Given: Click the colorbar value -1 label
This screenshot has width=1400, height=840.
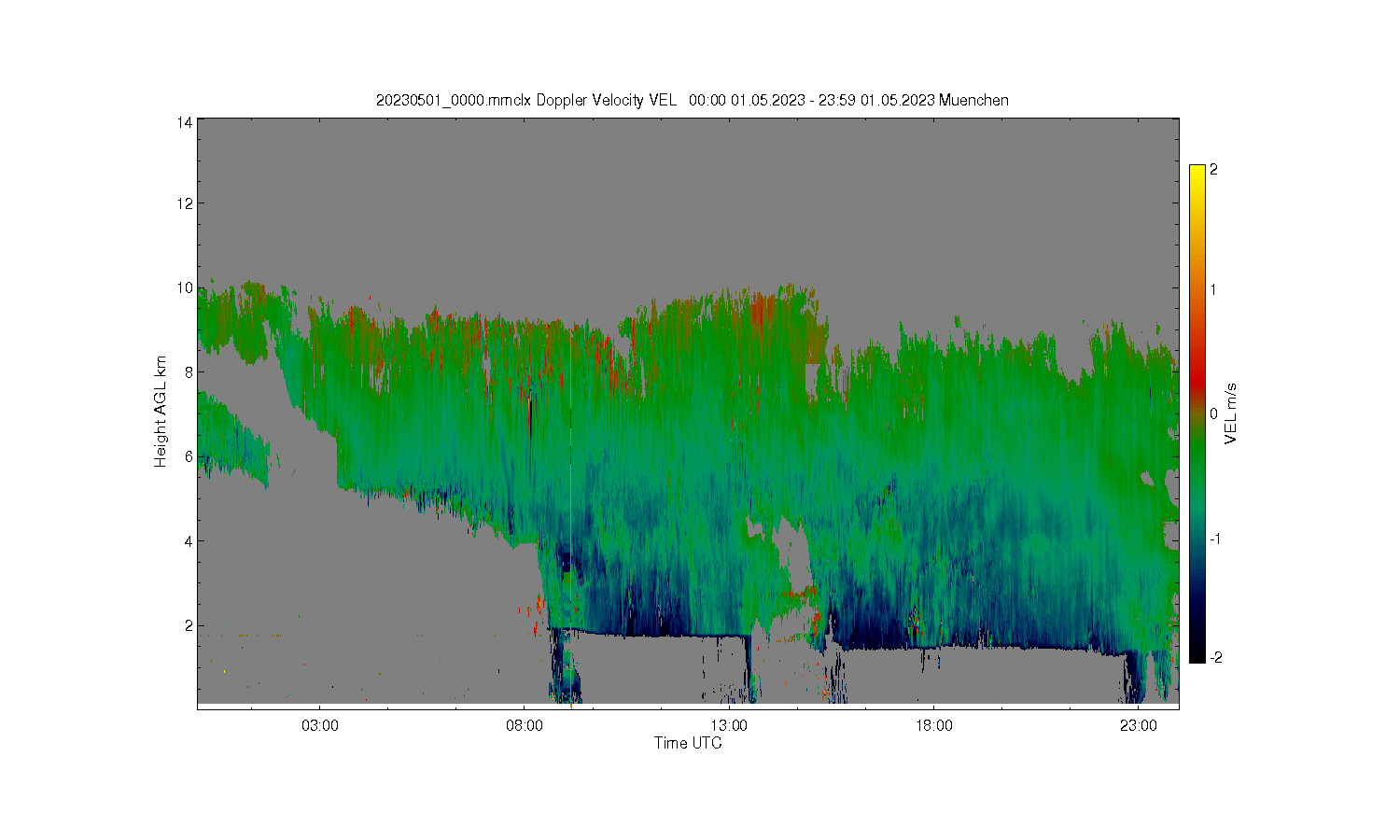Looking at the screenshot, I should (x=1215, y=539).
